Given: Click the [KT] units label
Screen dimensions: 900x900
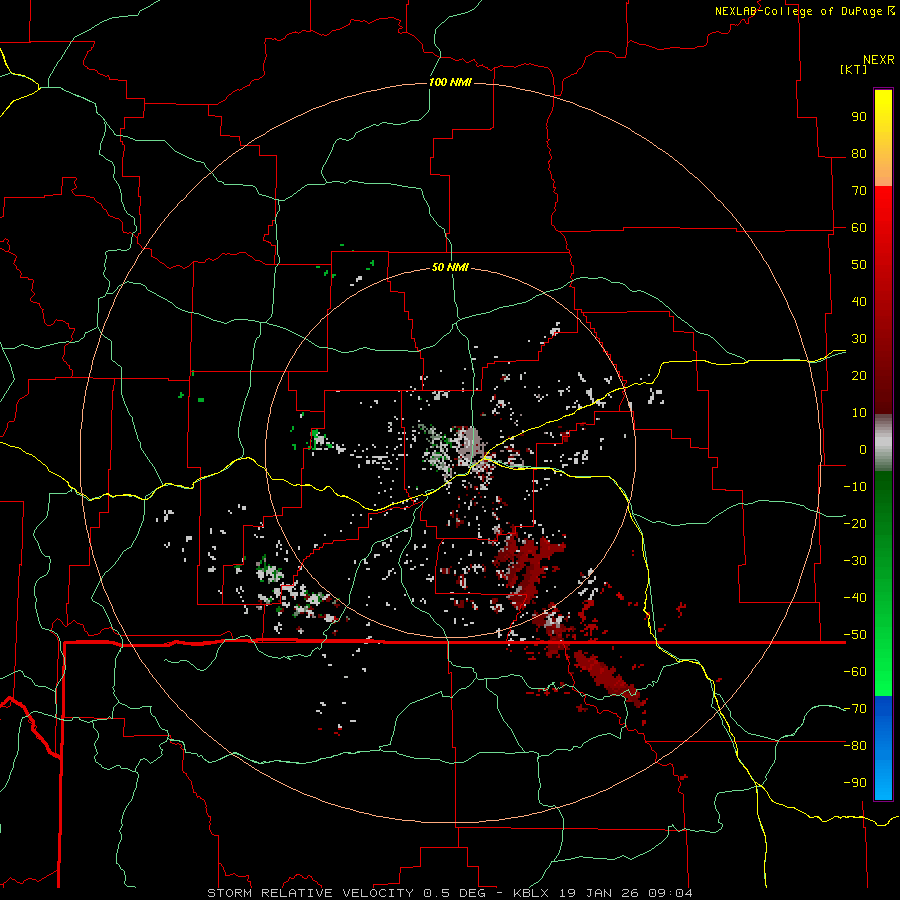Looking at the screenshot, I should [x=853, y=69].
